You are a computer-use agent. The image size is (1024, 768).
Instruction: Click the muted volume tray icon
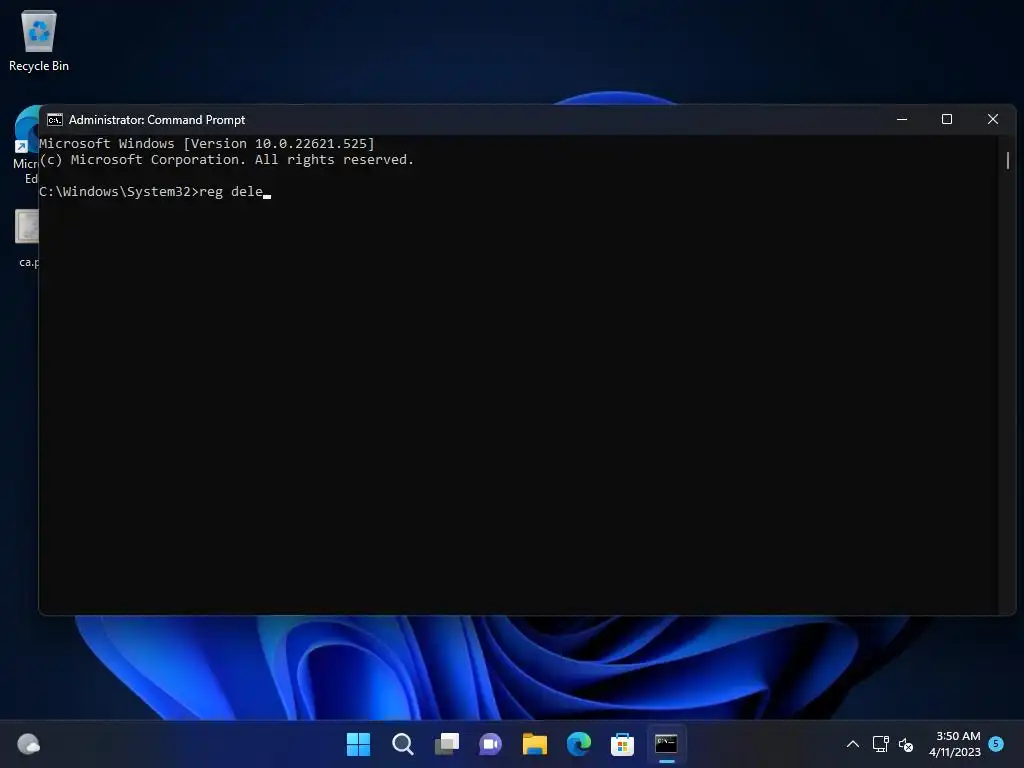click(x=906, y=744)
